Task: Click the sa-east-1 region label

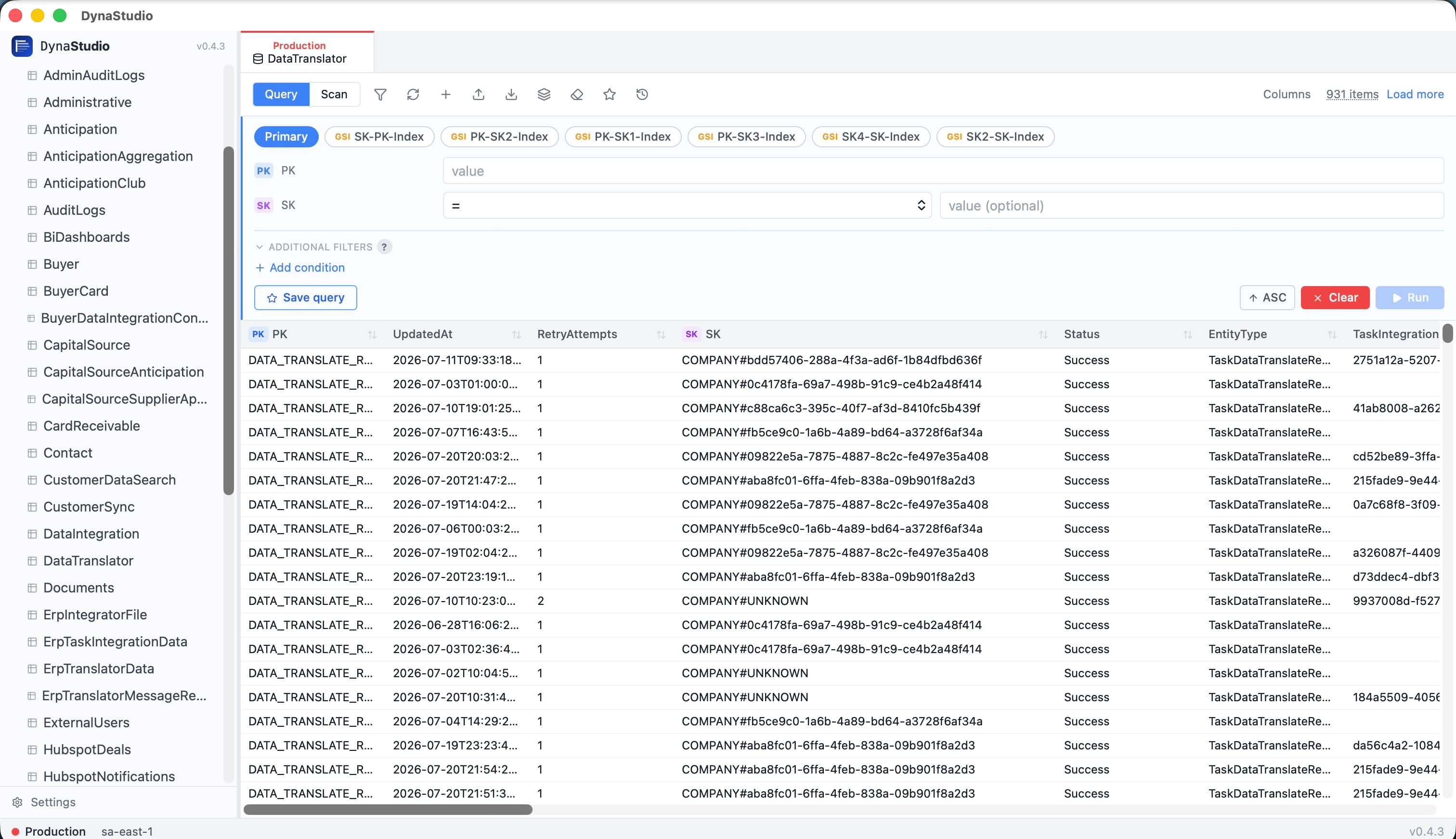Action: coord(127,831)
